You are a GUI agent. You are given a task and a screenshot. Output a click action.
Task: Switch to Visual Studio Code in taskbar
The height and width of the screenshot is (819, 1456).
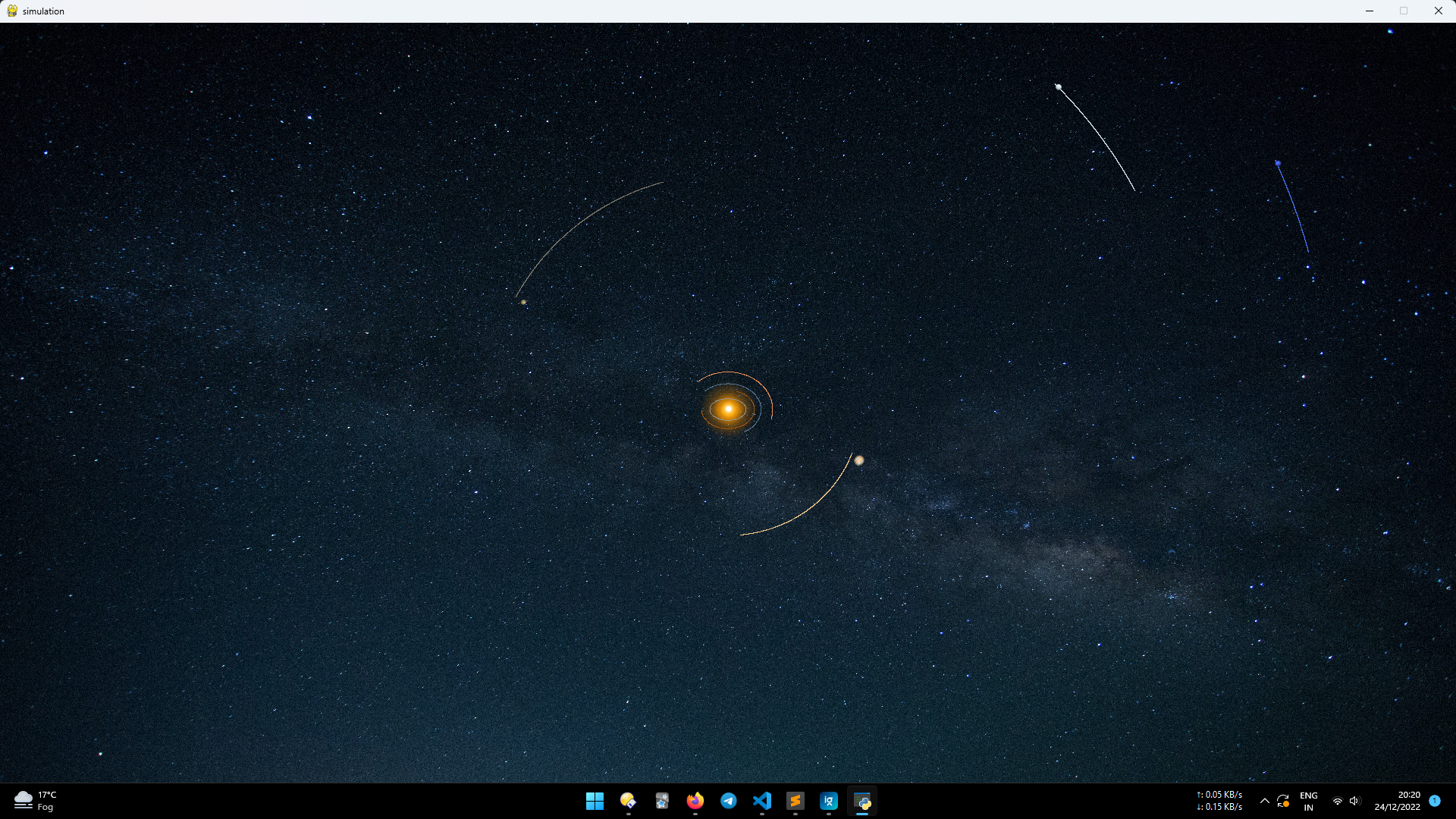[761, 801]
